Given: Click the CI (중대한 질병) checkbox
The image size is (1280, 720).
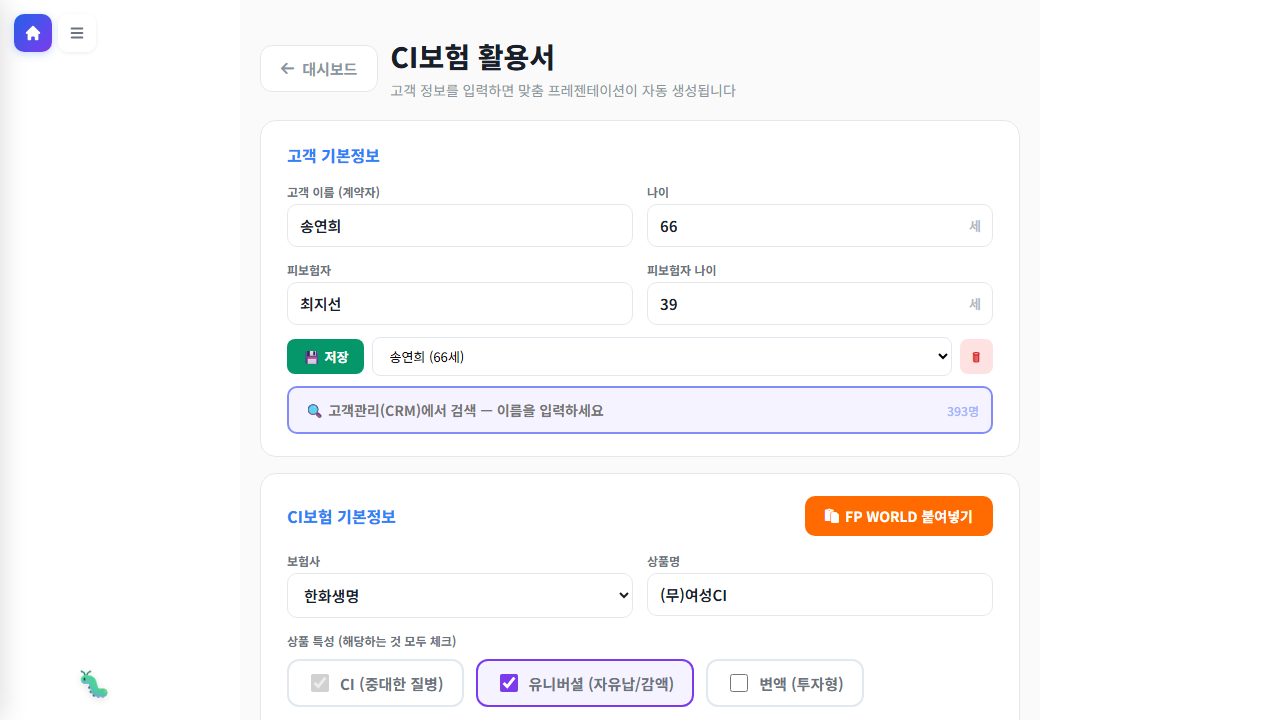Looking at the screenshot, I should click(x=320, y=683).
